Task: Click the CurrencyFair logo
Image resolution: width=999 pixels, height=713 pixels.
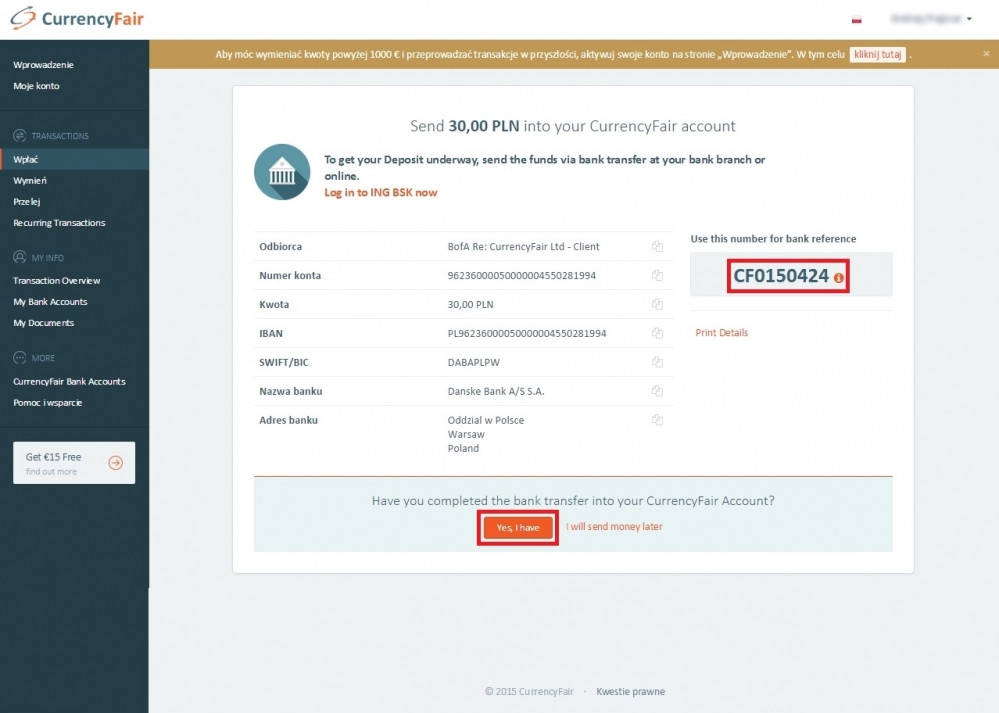Action: (77, 18)
